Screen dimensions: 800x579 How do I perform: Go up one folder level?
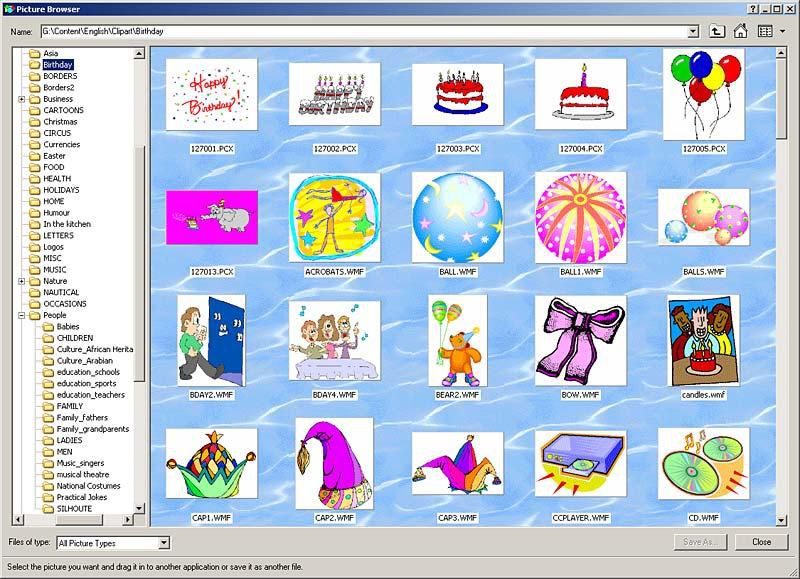point(718,31)
